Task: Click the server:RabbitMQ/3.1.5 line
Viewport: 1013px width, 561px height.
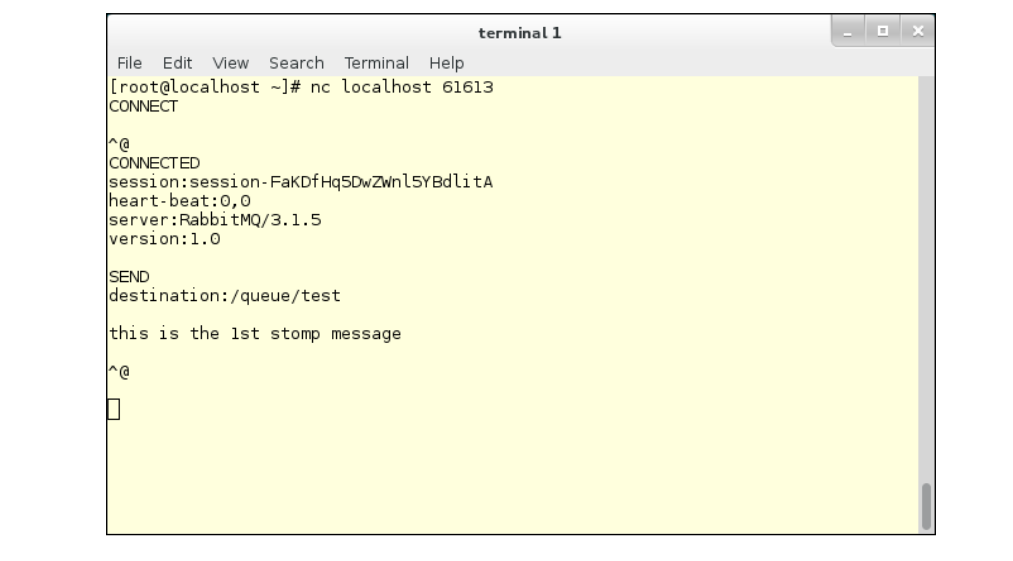Action: click(x=214, y=220)
